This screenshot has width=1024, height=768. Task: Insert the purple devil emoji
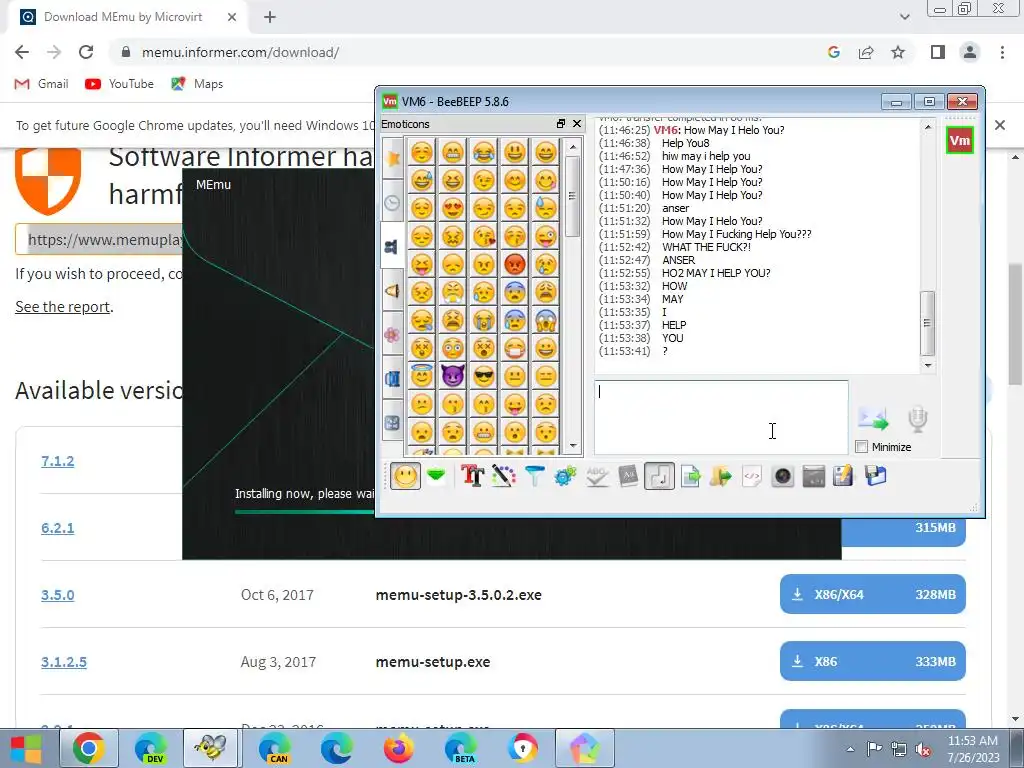[x=453, y=376]
